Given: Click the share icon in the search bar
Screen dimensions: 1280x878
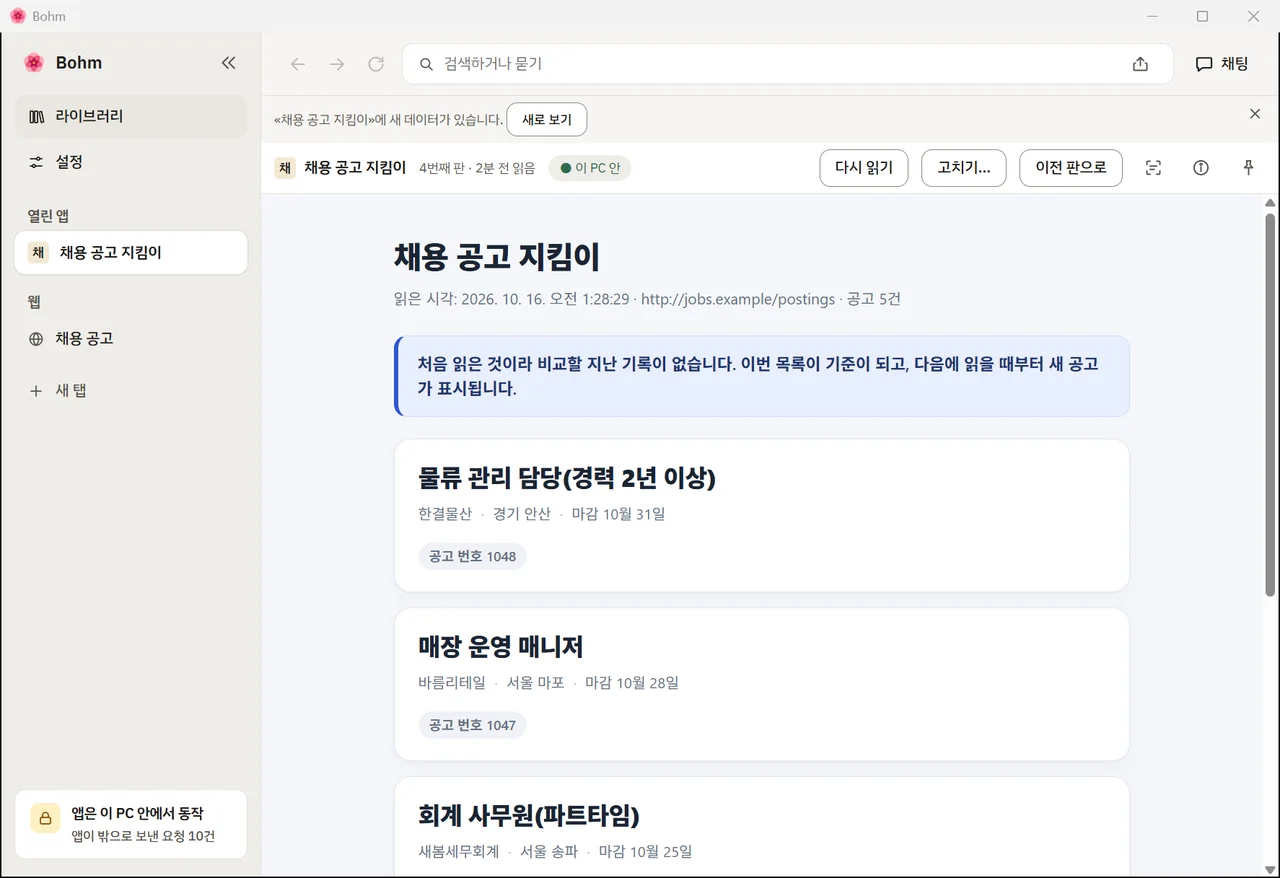Looking at the screenshot, I should pyautogui.click(x=1140, y=64).
